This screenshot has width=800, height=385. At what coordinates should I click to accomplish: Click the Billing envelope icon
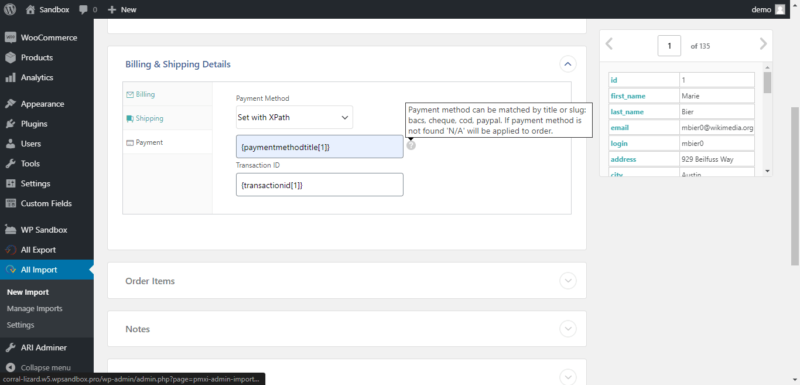click(x=130, y=94)
